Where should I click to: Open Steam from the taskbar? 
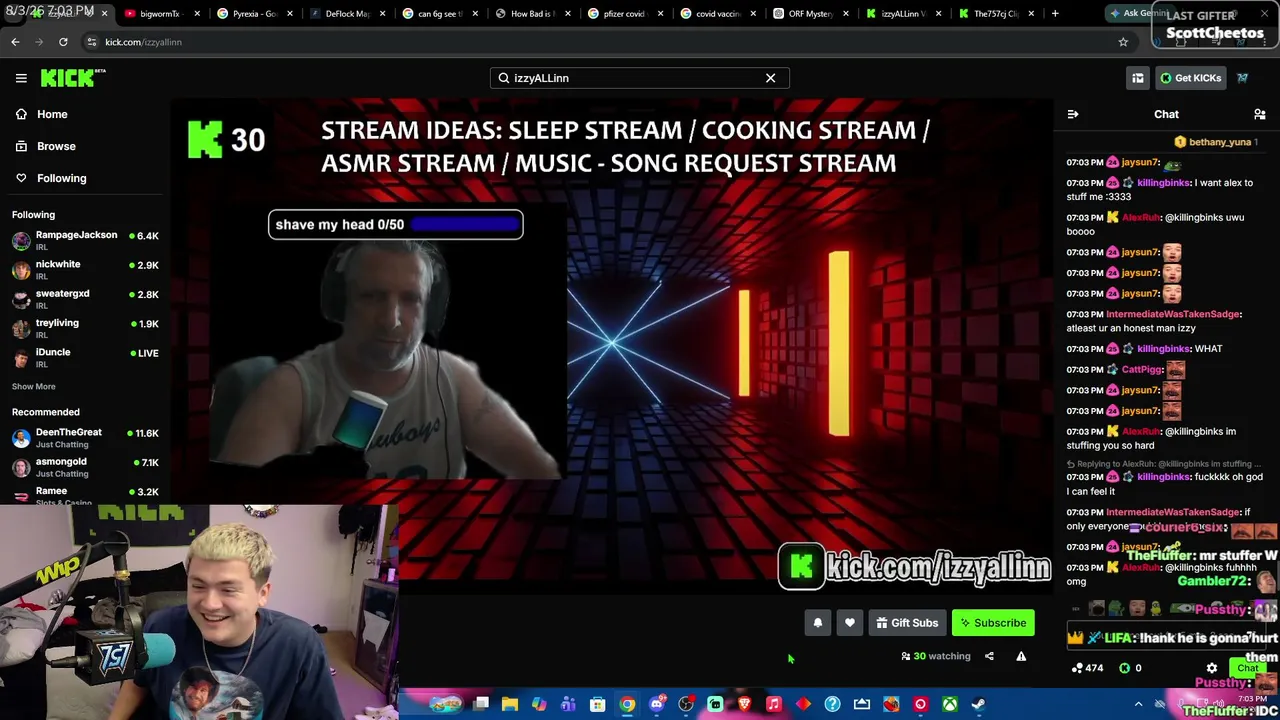point(979,704)
